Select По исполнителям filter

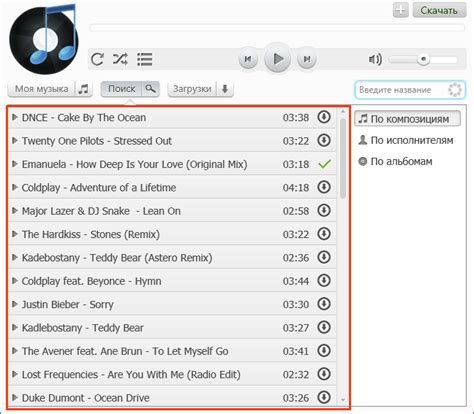click(x=406, y=140)
